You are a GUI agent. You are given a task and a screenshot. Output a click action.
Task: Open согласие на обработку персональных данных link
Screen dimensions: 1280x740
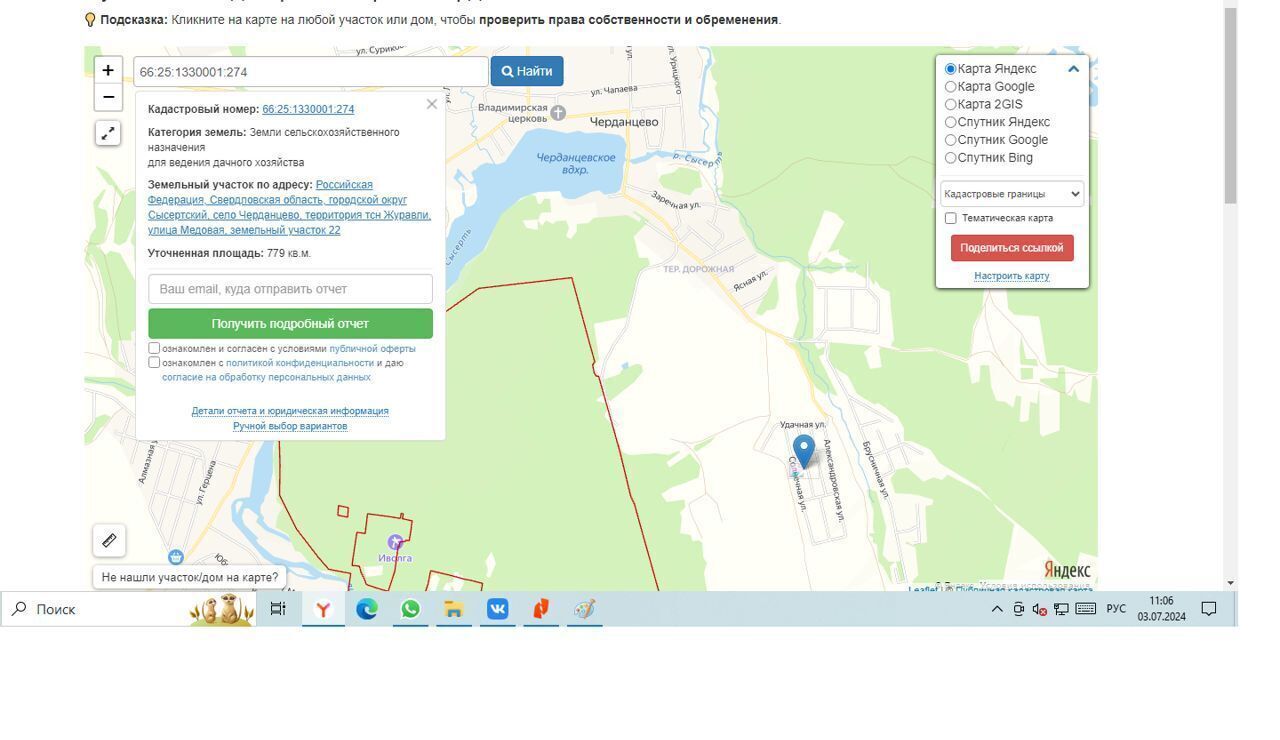[x=266, y=377]
